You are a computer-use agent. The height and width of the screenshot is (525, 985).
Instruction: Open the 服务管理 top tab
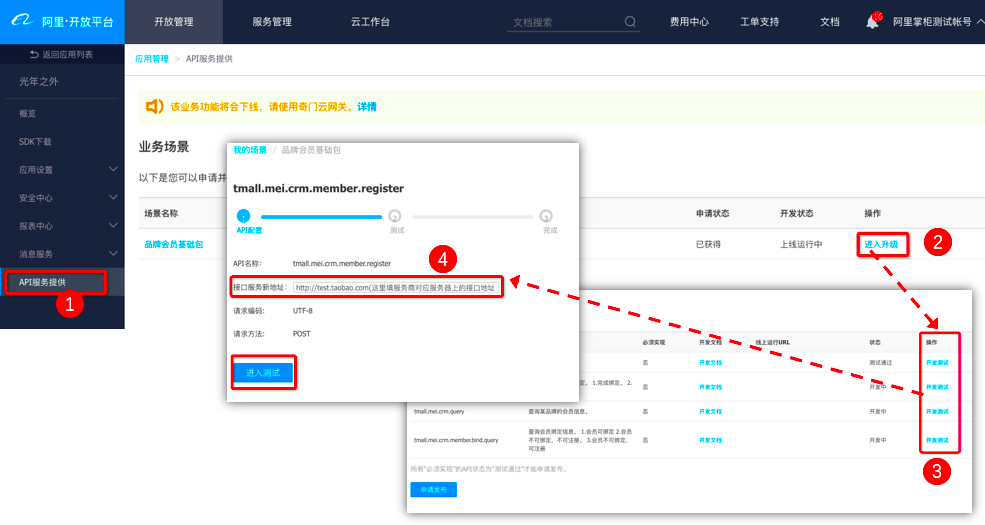click(x=272, y=22)
